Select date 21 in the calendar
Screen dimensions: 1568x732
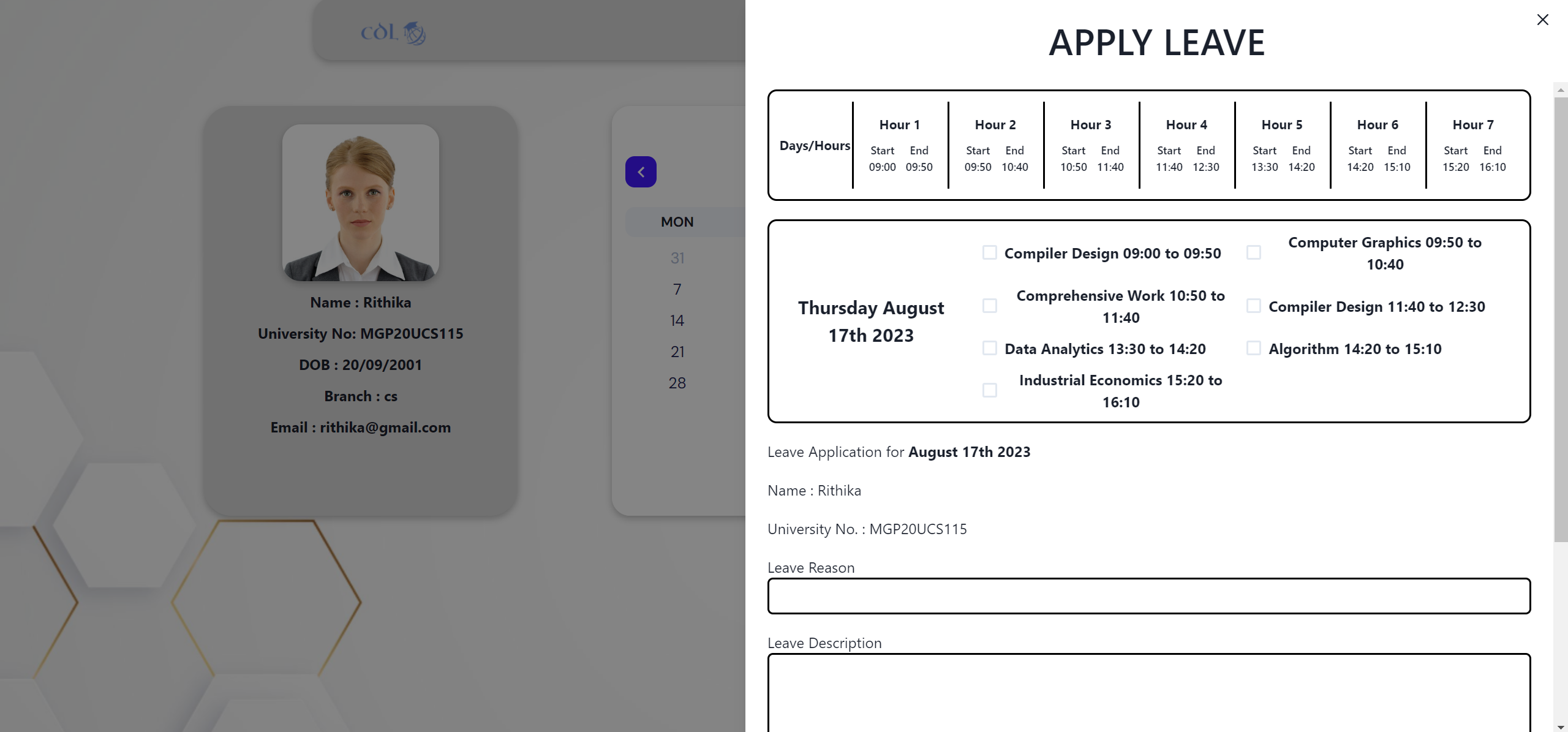[x=677, y=352]
